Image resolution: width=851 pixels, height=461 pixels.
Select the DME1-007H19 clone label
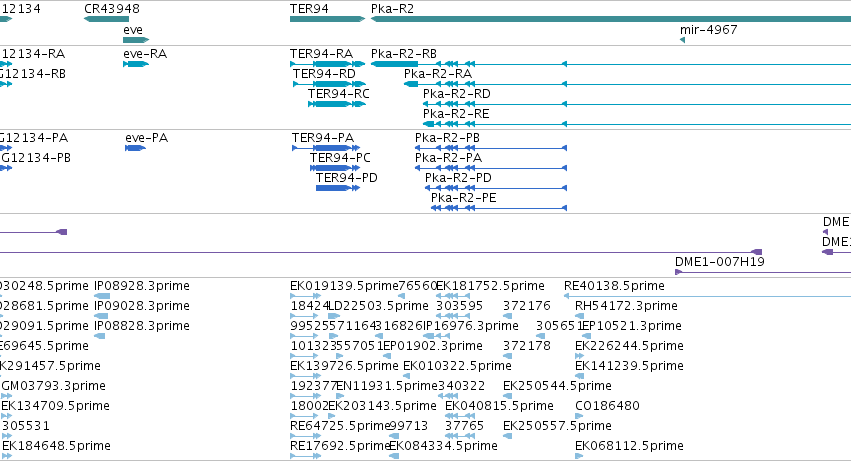pyautogui.click(x=720, y=262)
